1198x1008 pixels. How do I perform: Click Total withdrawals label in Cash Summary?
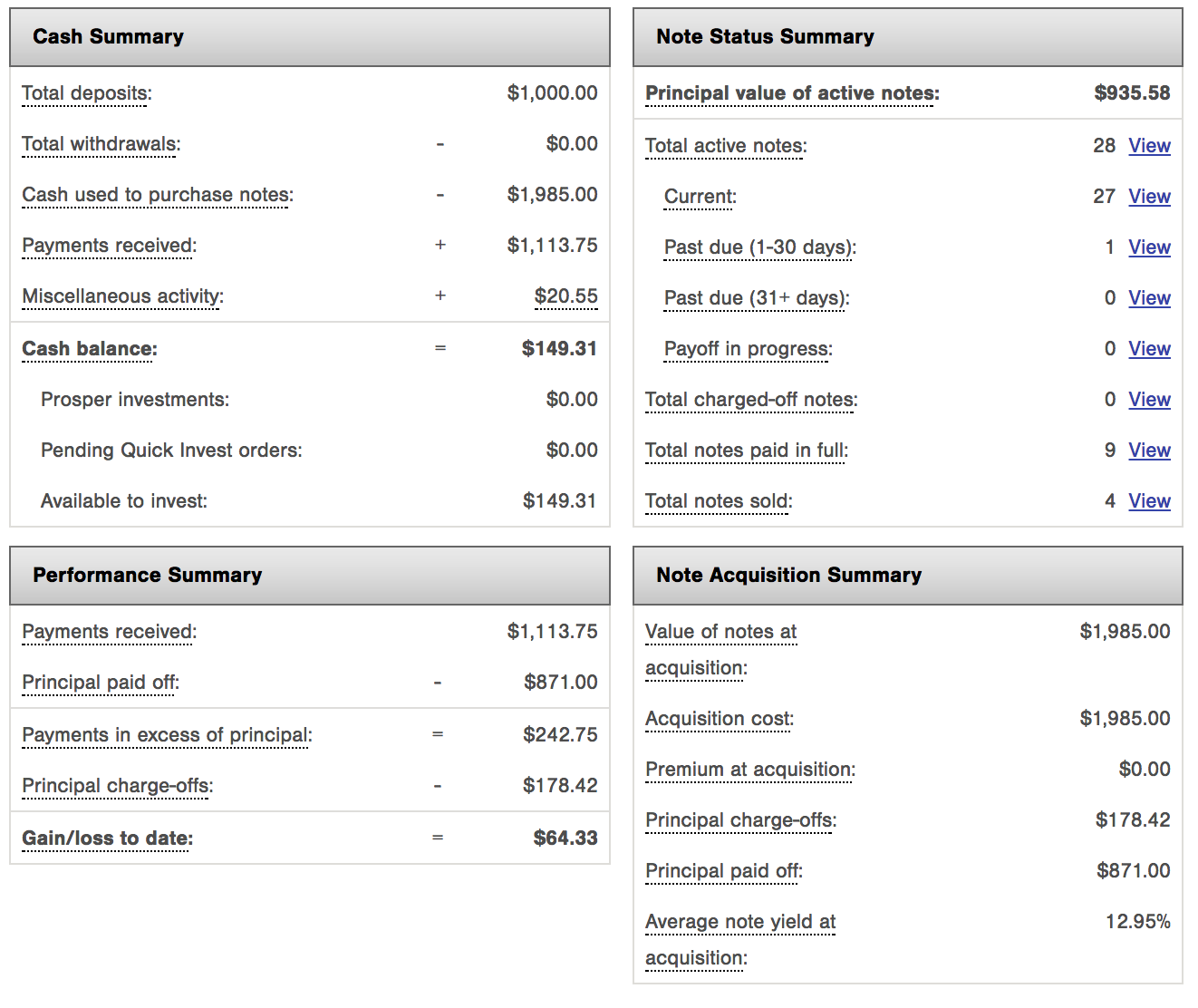pos(101,144)
